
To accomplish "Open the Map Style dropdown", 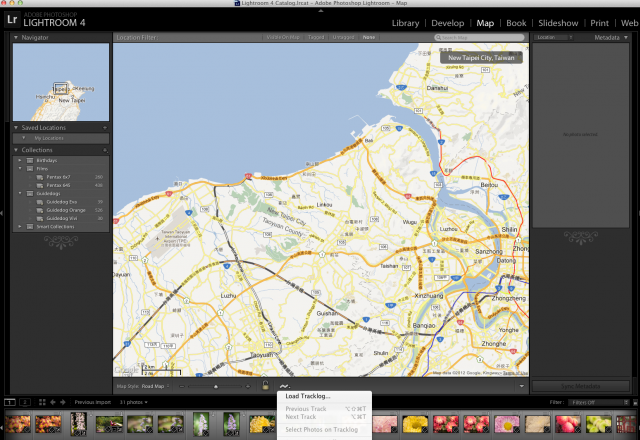I will point(156,386).
